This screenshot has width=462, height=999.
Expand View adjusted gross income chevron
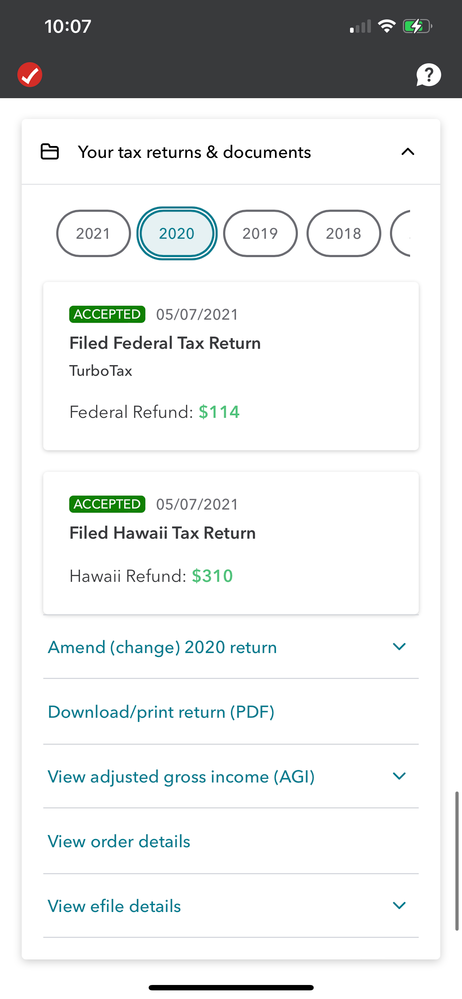coord(400,777)
